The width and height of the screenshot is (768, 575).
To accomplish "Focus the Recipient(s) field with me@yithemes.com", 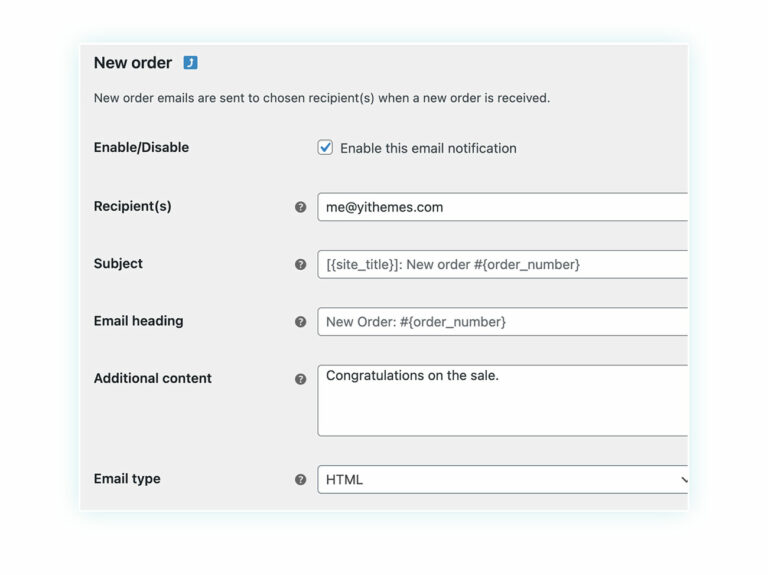I will [500, 207].
